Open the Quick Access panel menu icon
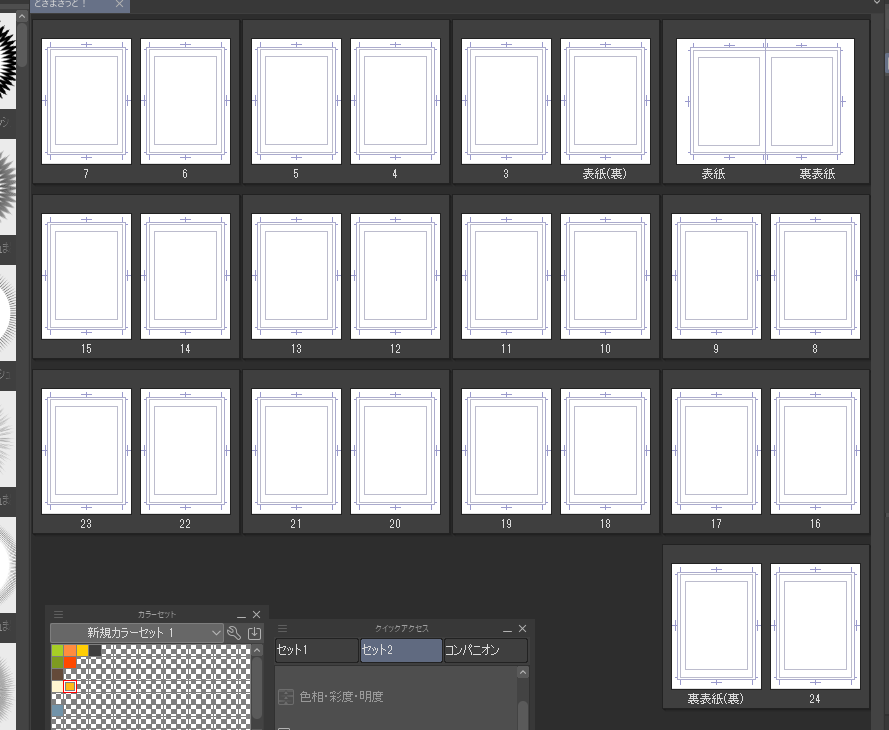Screen dimensions: 889x730 283,629
